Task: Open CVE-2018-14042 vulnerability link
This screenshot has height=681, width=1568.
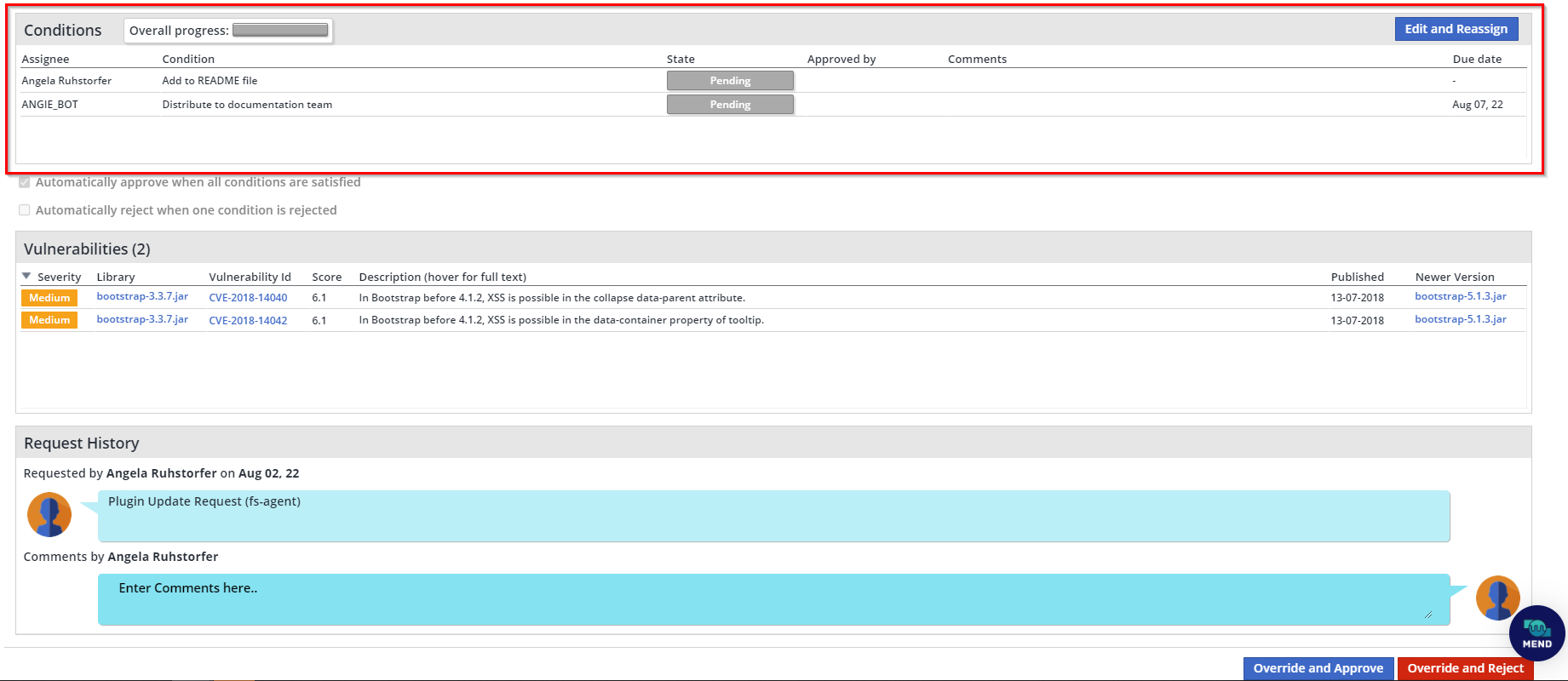Action: [x=248, y=321]
